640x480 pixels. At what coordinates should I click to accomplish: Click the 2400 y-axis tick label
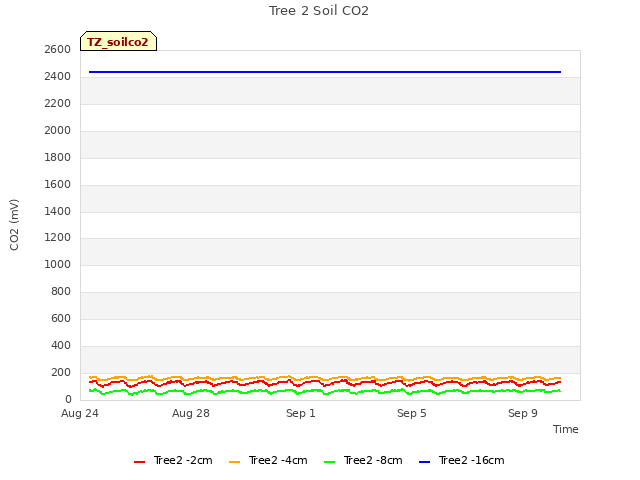[58, 76]
